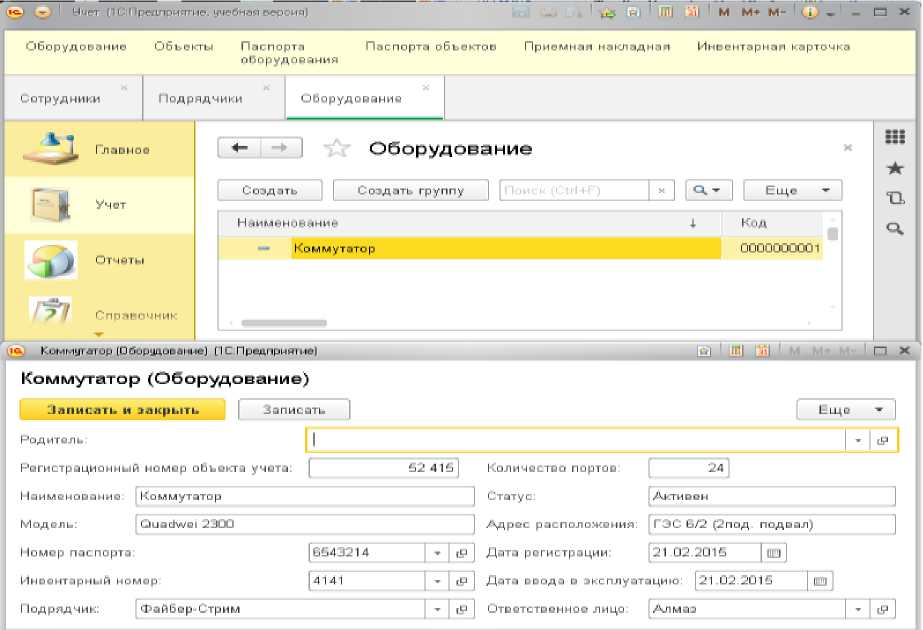Open Приемная накладная menu item
The image size is (923, 630).
(597, 47)
